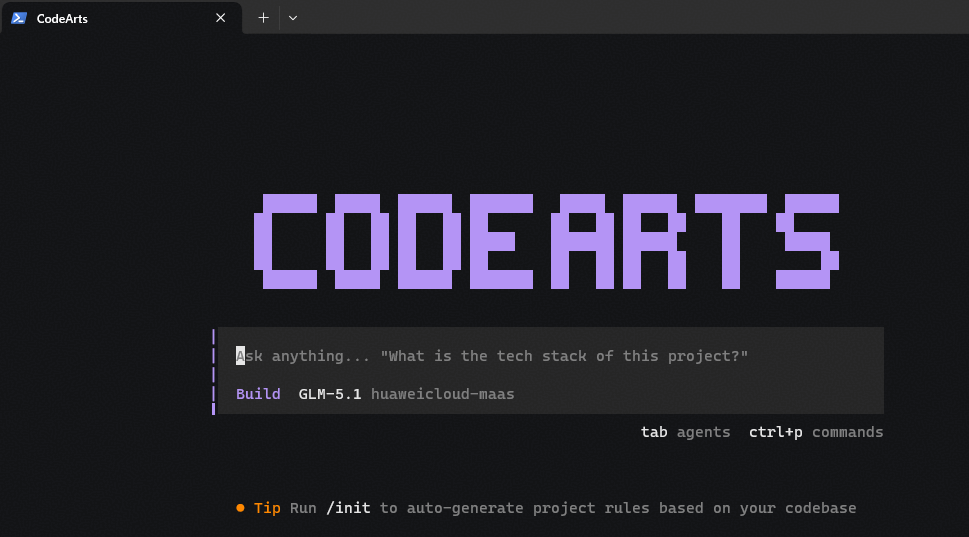Viewport: 969px width, 537px height.
Task: Close the CodeArts tab
Action: (221, 18)
